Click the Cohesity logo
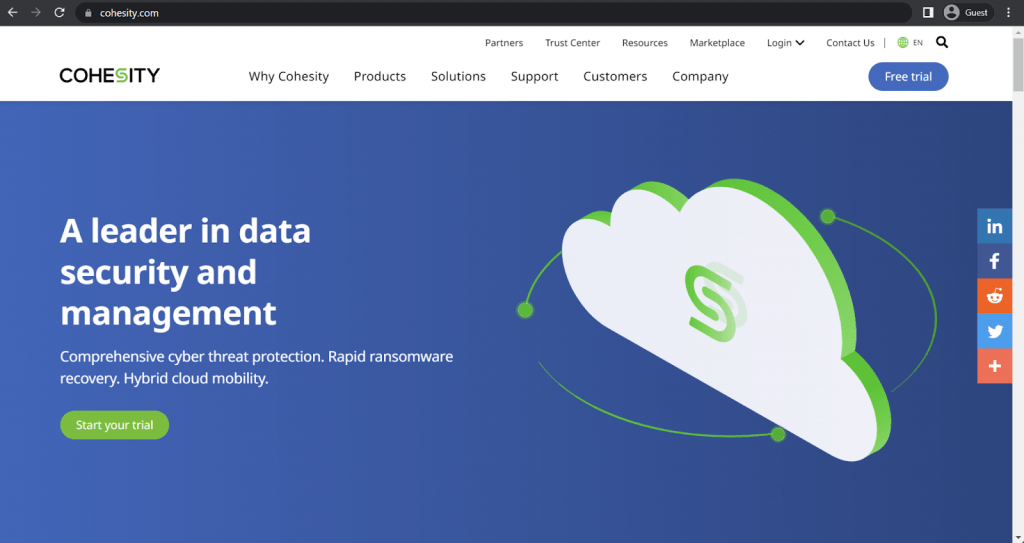 pos(110,76)
